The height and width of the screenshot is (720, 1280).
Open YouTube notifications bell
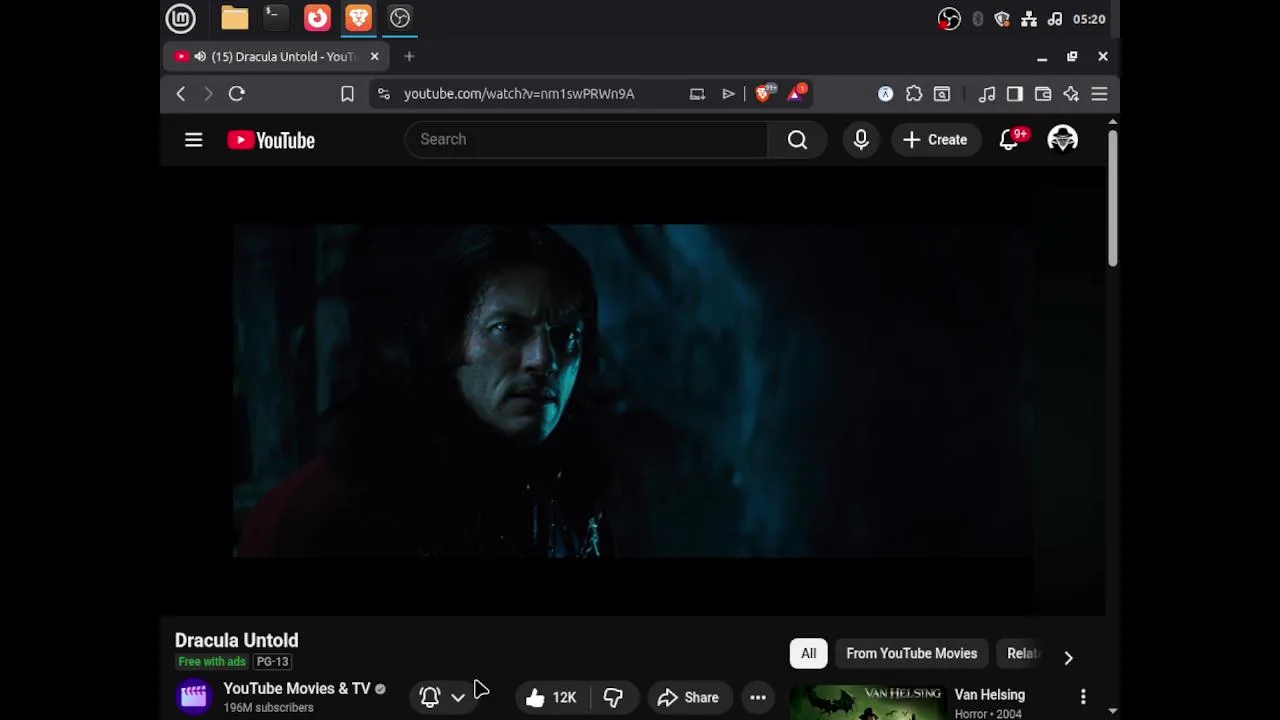click(x=1010, y=140)
